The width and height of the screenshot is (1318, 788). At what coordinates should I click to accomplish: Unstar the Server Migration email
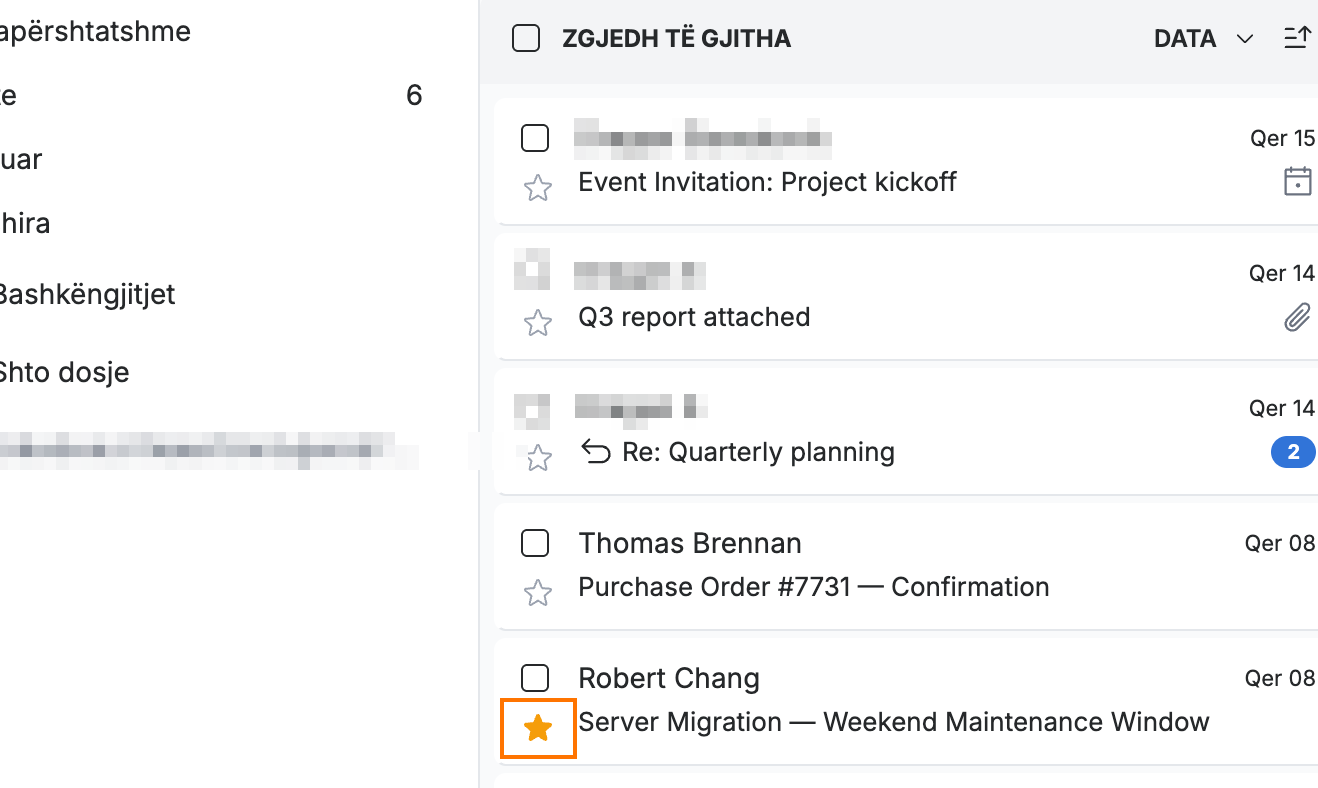tap(538, 728)
